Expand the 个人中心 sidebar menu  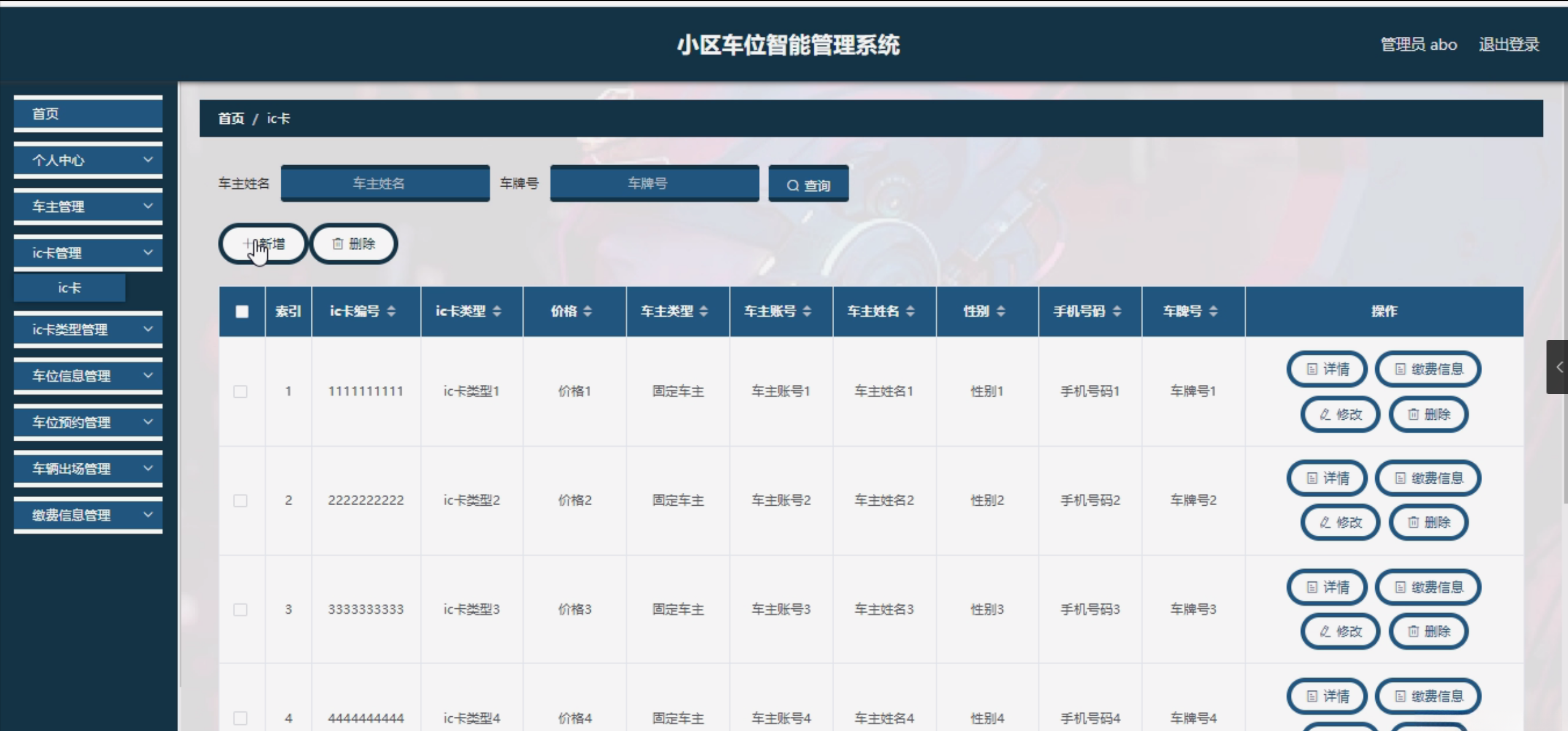click(88, 160)
